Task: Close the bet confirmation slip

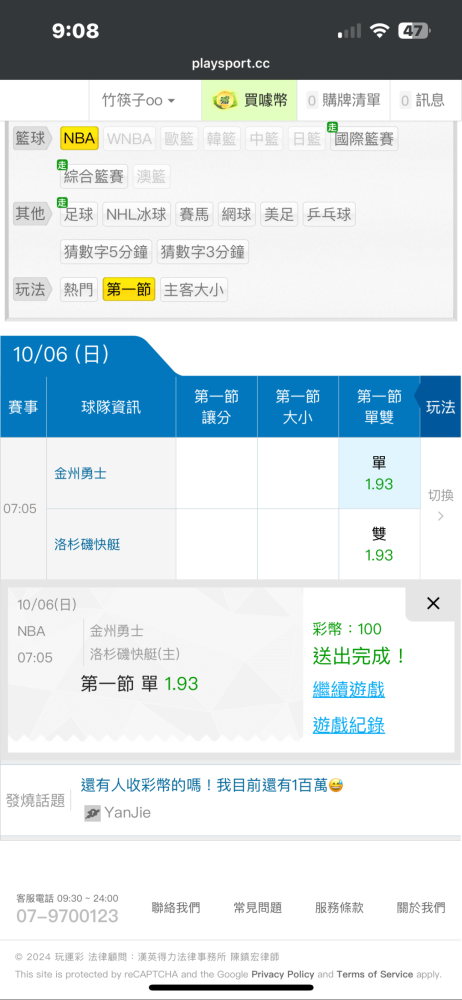Action: point(433,603)
